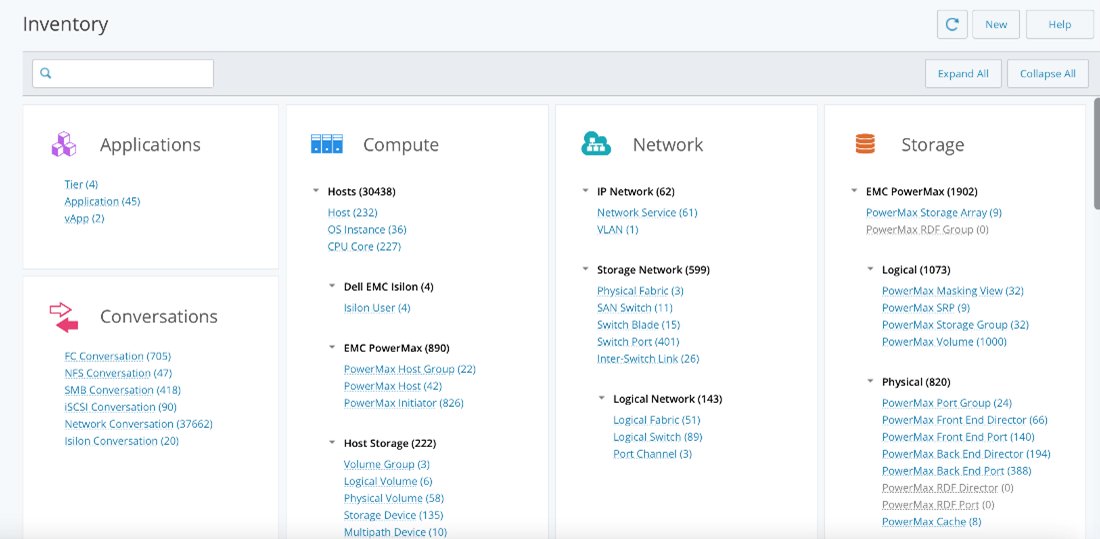Viewport: 1100px width, 539px height.
Task: Open PowerMax Port Group (24) link
Action: click(x=946, y=403)
